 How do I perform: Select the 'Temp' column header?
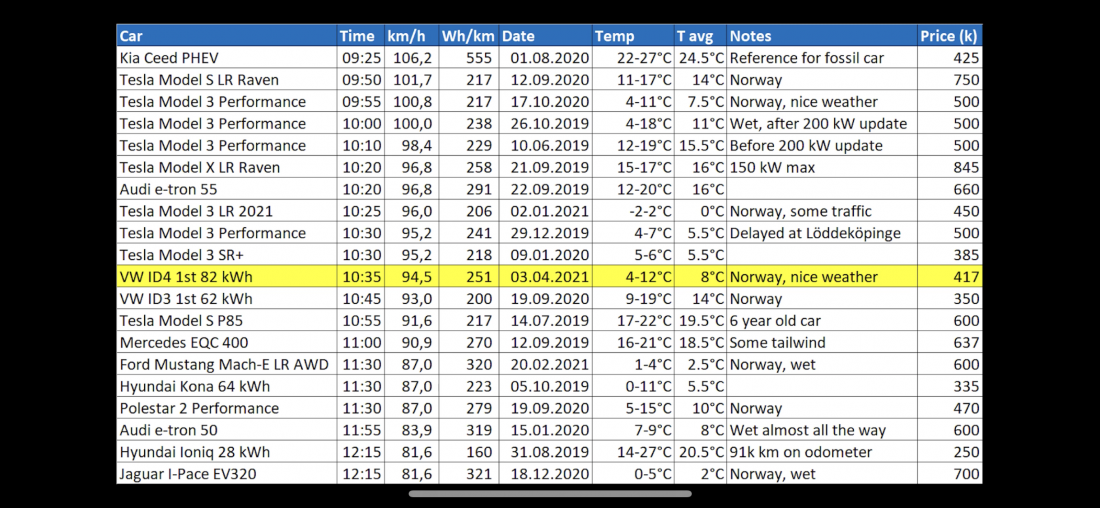click(x=633, y=36)
